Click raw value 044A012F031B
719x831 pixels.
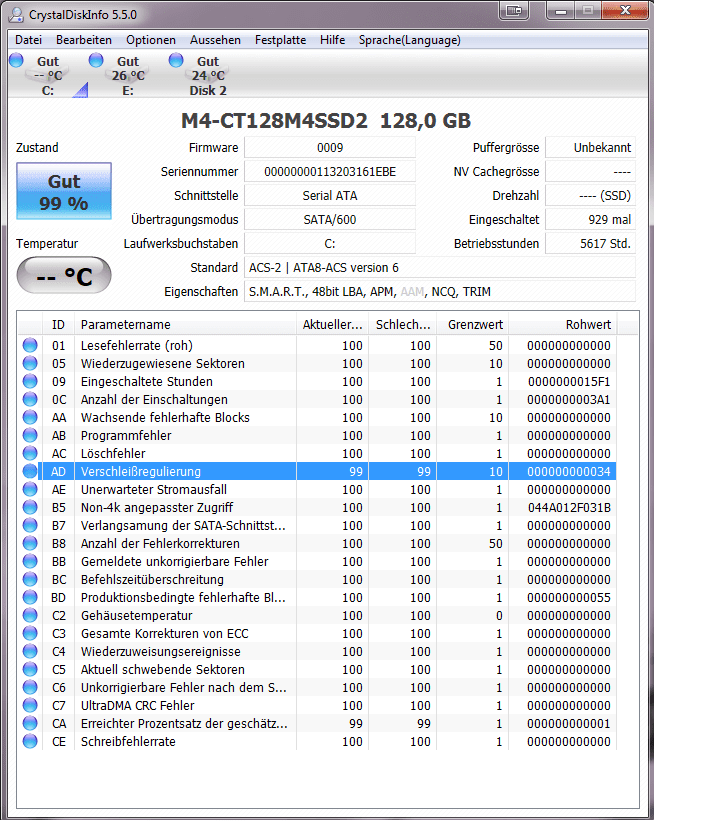click(569, 508)
